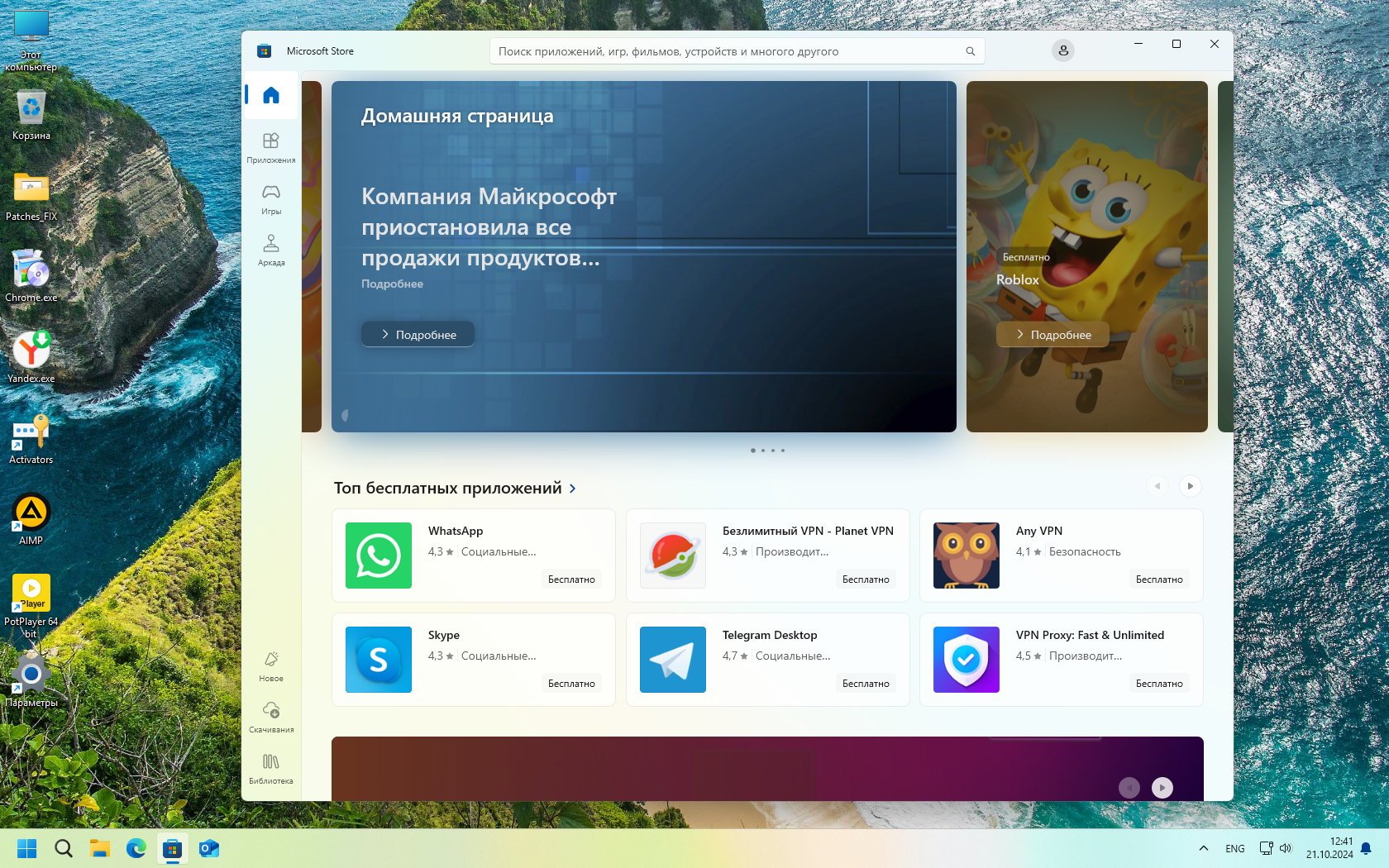This screenshot has height=868, width=1389.
Task: Open the Telegram Desktop title text
Action: click(x=770, y=635)
